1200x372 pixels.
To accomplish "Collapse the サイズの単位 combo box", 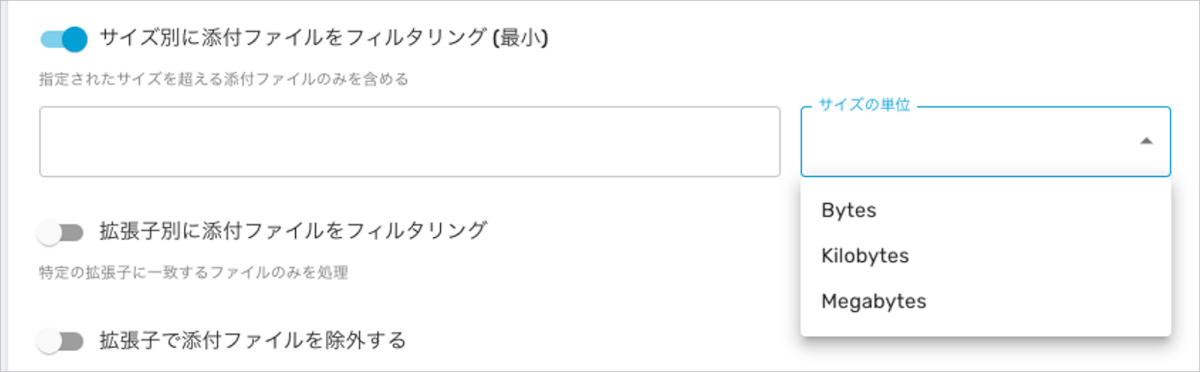I will (985, 142).
